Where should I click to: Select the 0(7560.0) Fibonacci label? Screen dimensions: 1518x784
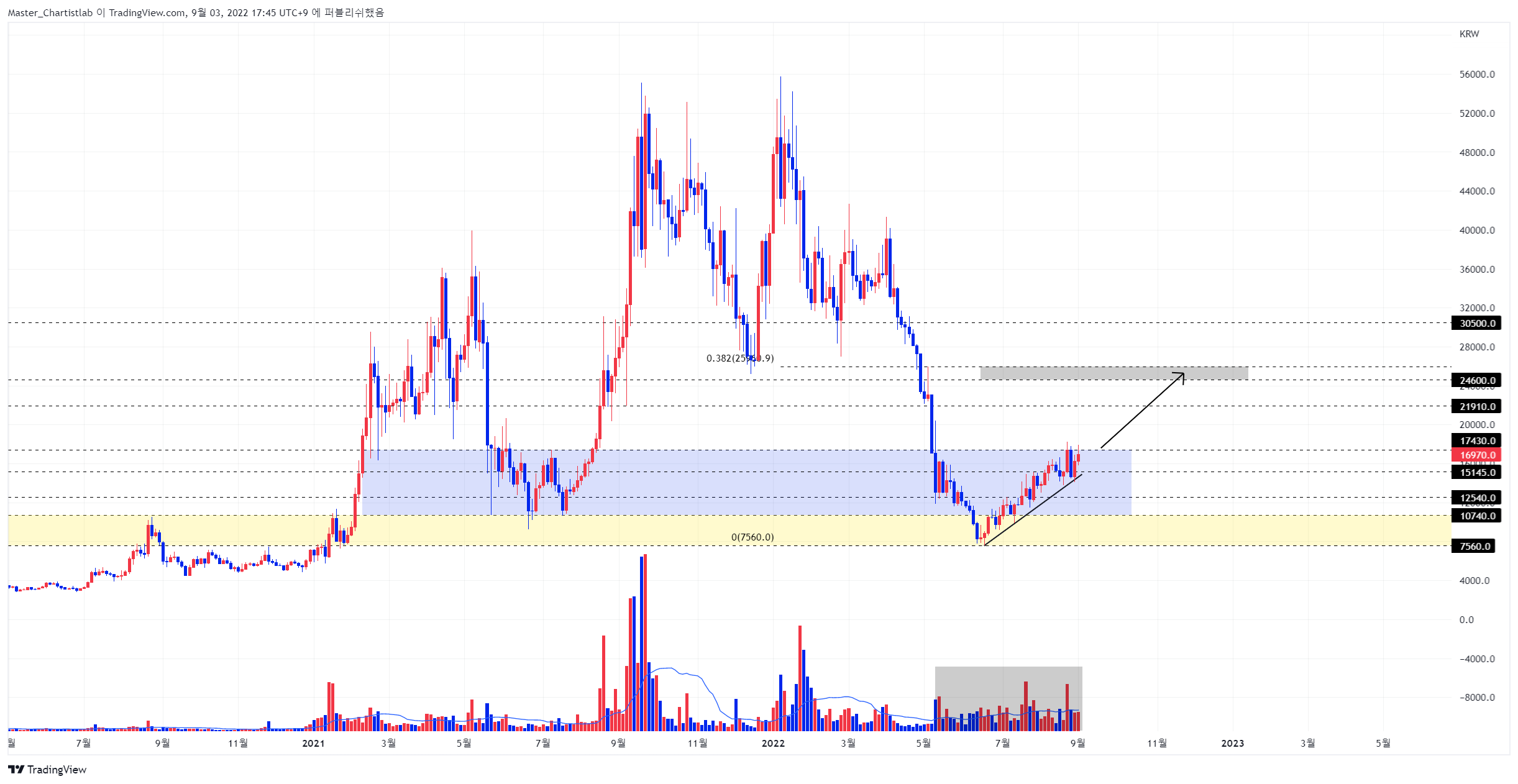(x=752, y=537)
